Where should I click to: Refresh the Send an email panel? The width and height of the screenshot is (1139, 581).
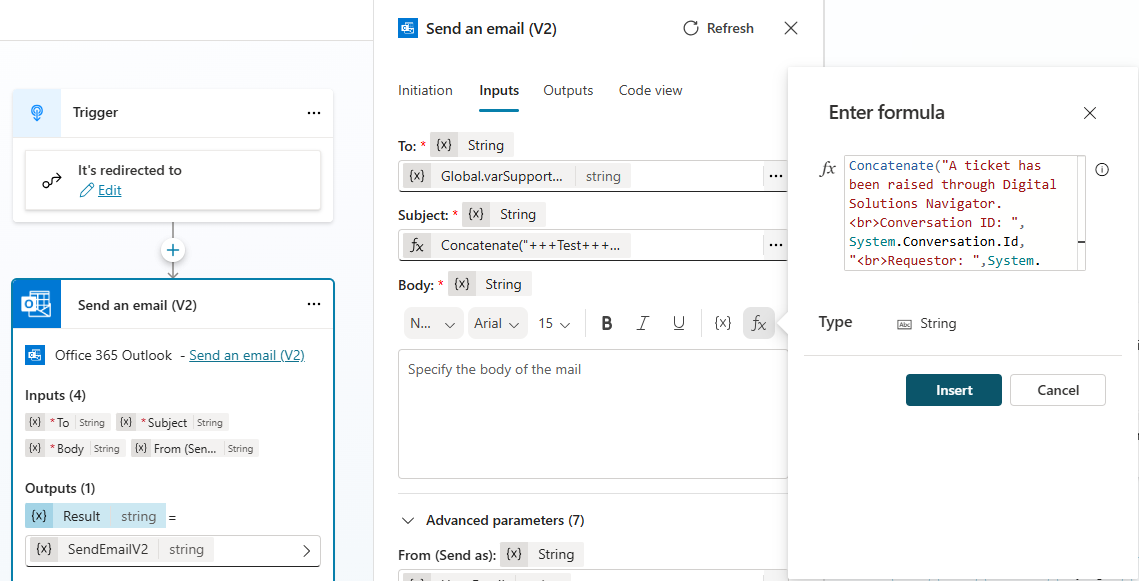pos(718,28)
